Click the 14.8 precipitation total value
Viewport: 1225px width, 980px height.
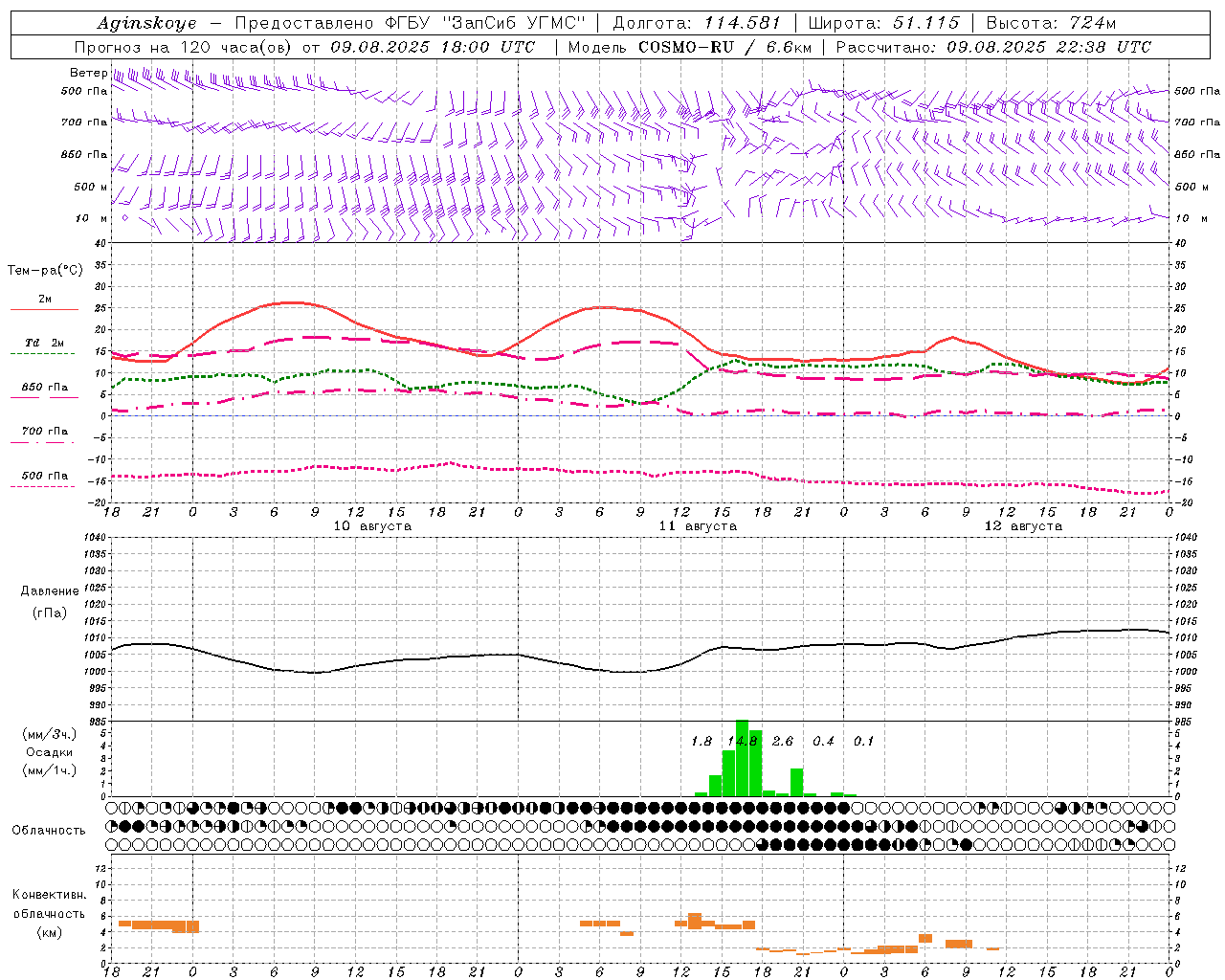pyautogui.click(x=743, y=742)
